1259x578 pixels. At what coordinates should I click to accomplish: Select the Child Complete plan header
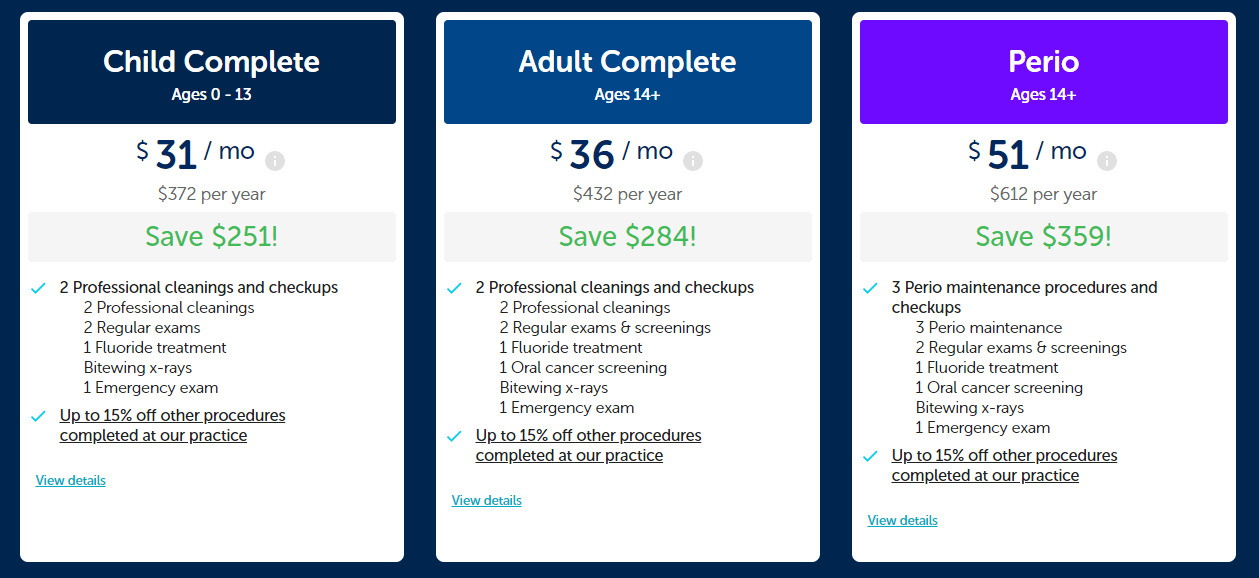click(212, 72)
